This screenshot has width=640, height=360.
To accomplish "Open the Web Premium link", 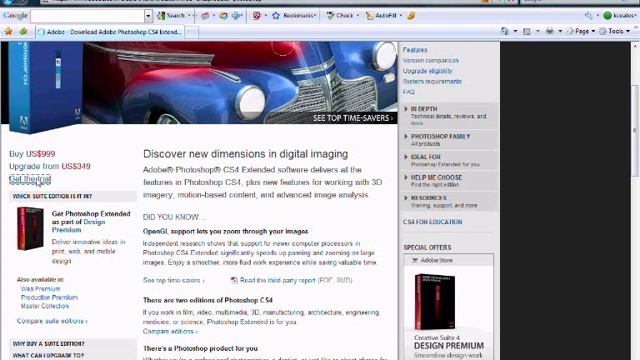I will coord(40,289).
